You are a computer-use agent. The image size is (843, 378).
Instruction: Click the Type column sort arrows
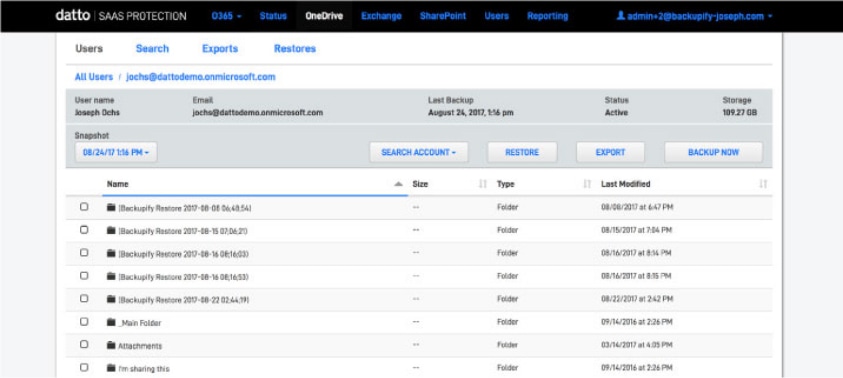click(x=587, y=184)
